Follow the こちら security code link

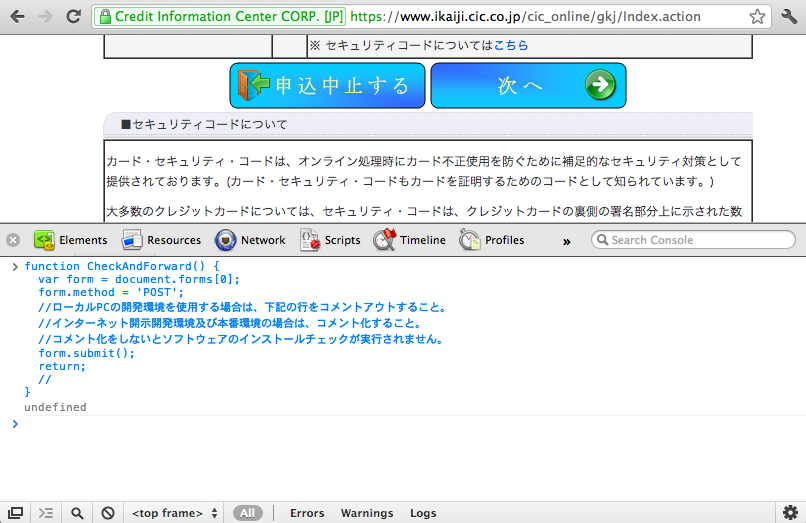[x=510, y=45]
